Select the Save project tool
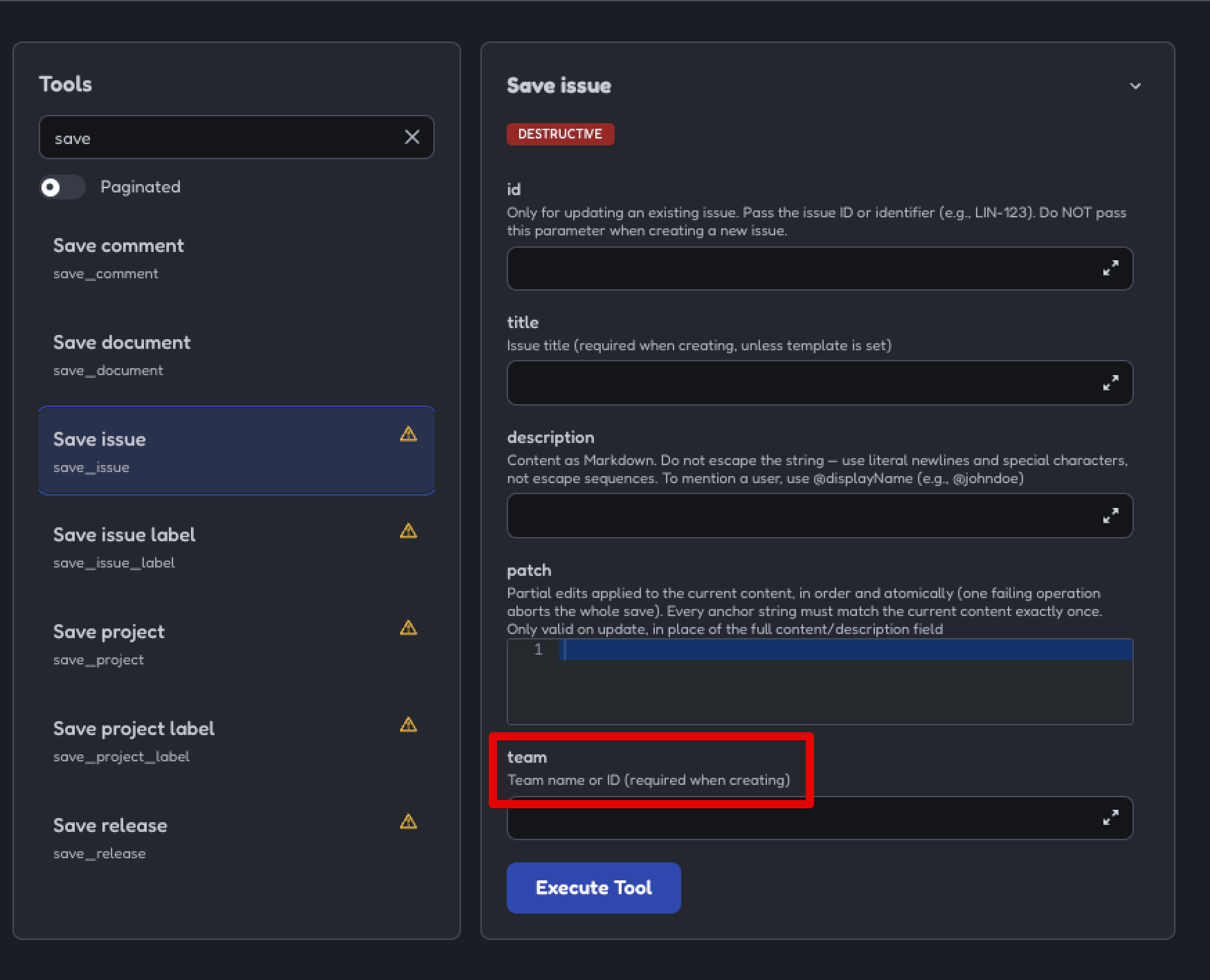 [x=237, y=644]
